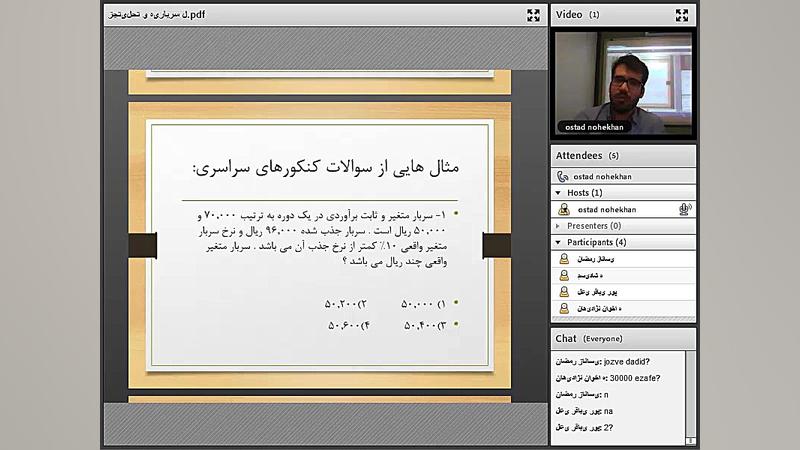
Task: Select the first participant row in list
Action: point(623,259)
